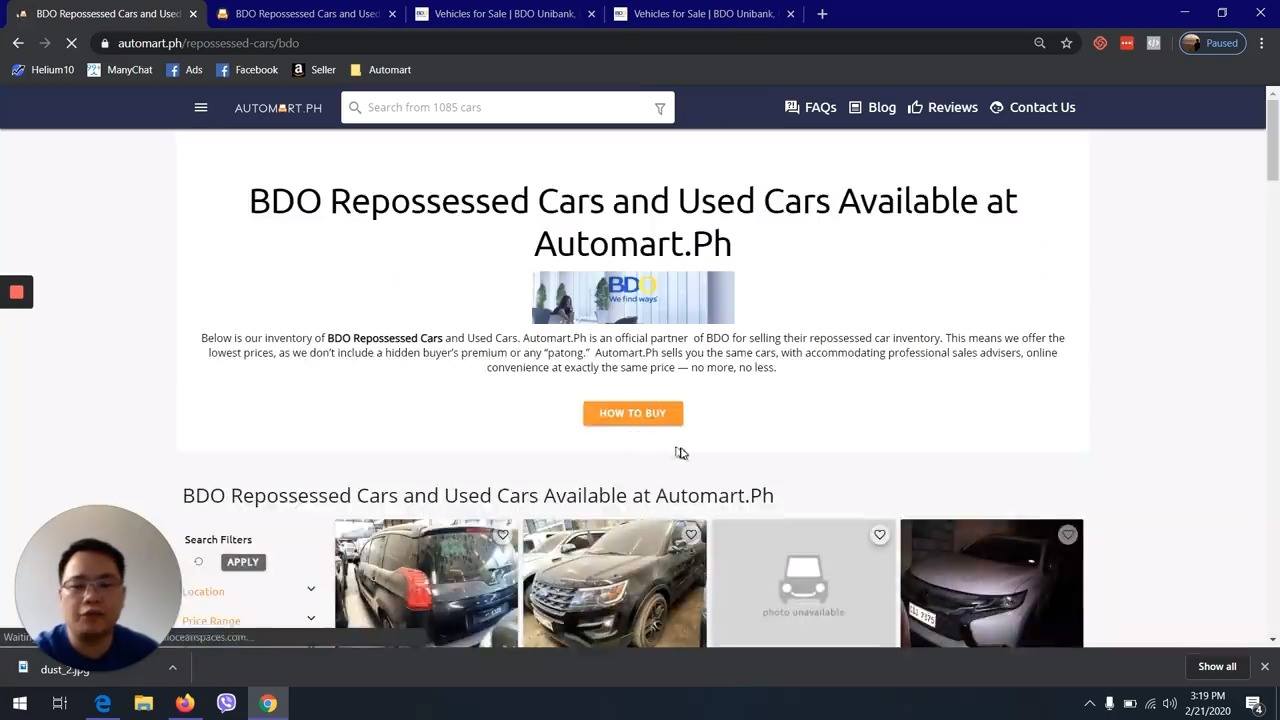Open the Automart bookmarks folder
1280x720 pixels.
380,70
